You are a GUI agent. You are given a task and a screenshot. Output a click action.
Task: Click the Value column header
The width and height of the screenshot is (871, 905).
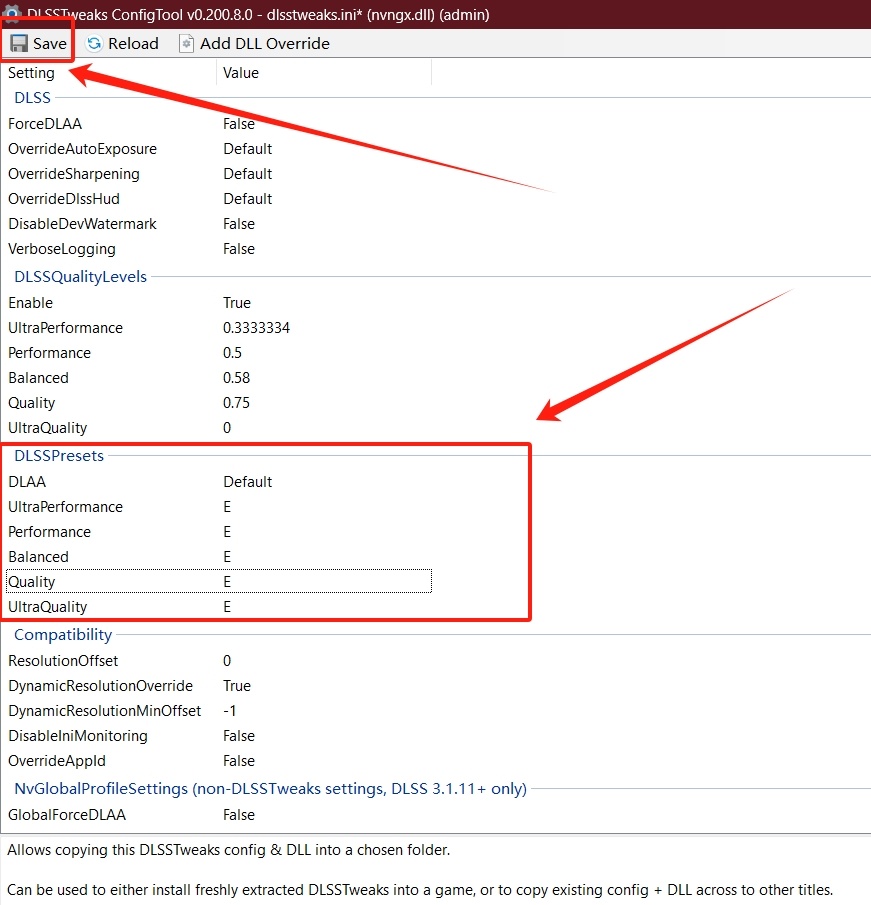(241, 73)
